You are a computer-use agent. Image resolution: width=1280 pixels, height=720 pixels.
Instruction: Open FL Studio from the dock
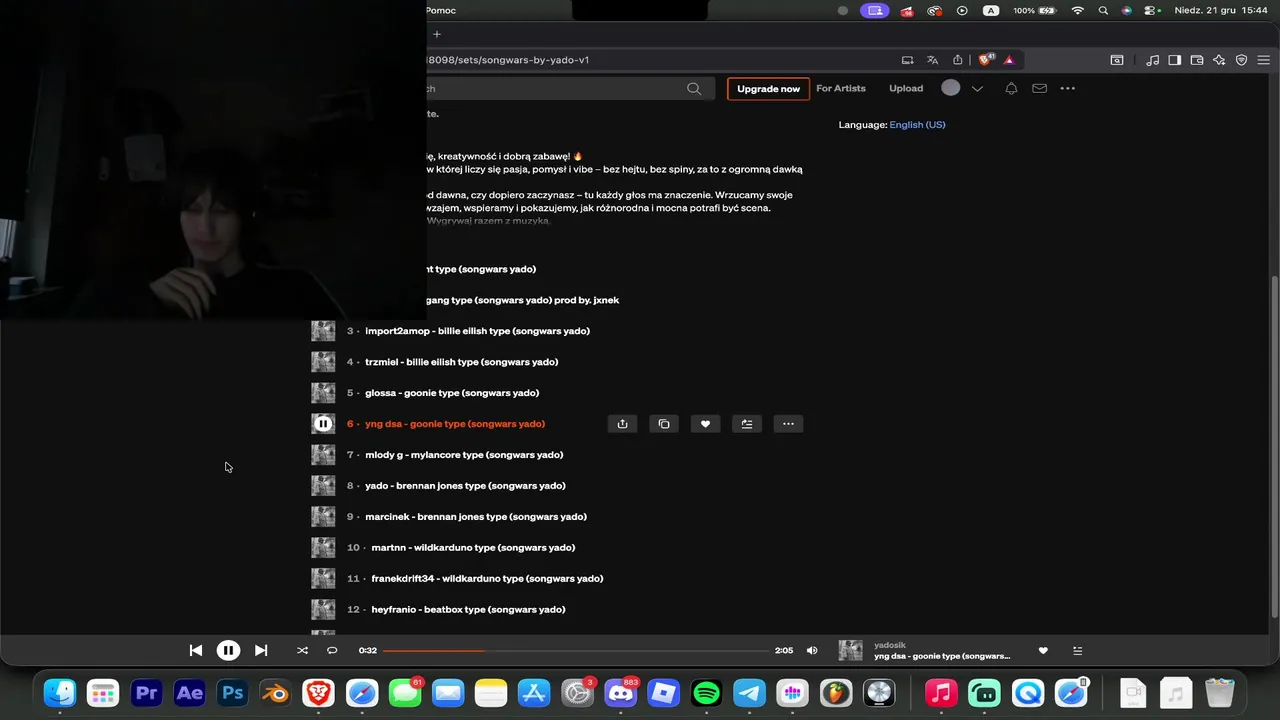pyautogui.click(x=836, y=693)
